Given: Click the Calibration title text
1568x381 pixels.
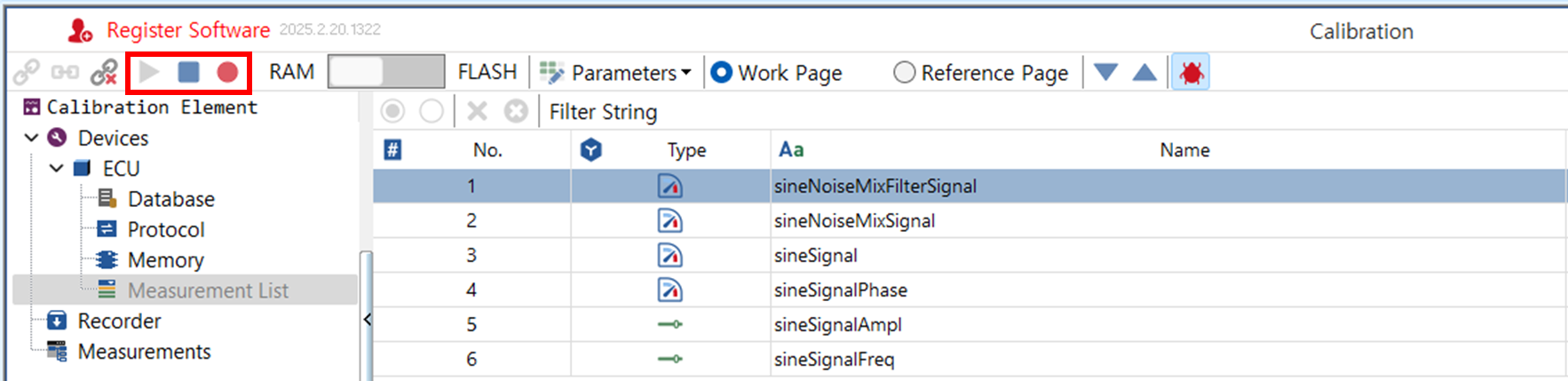Looking at the screenshot, I should (1361, 31).
